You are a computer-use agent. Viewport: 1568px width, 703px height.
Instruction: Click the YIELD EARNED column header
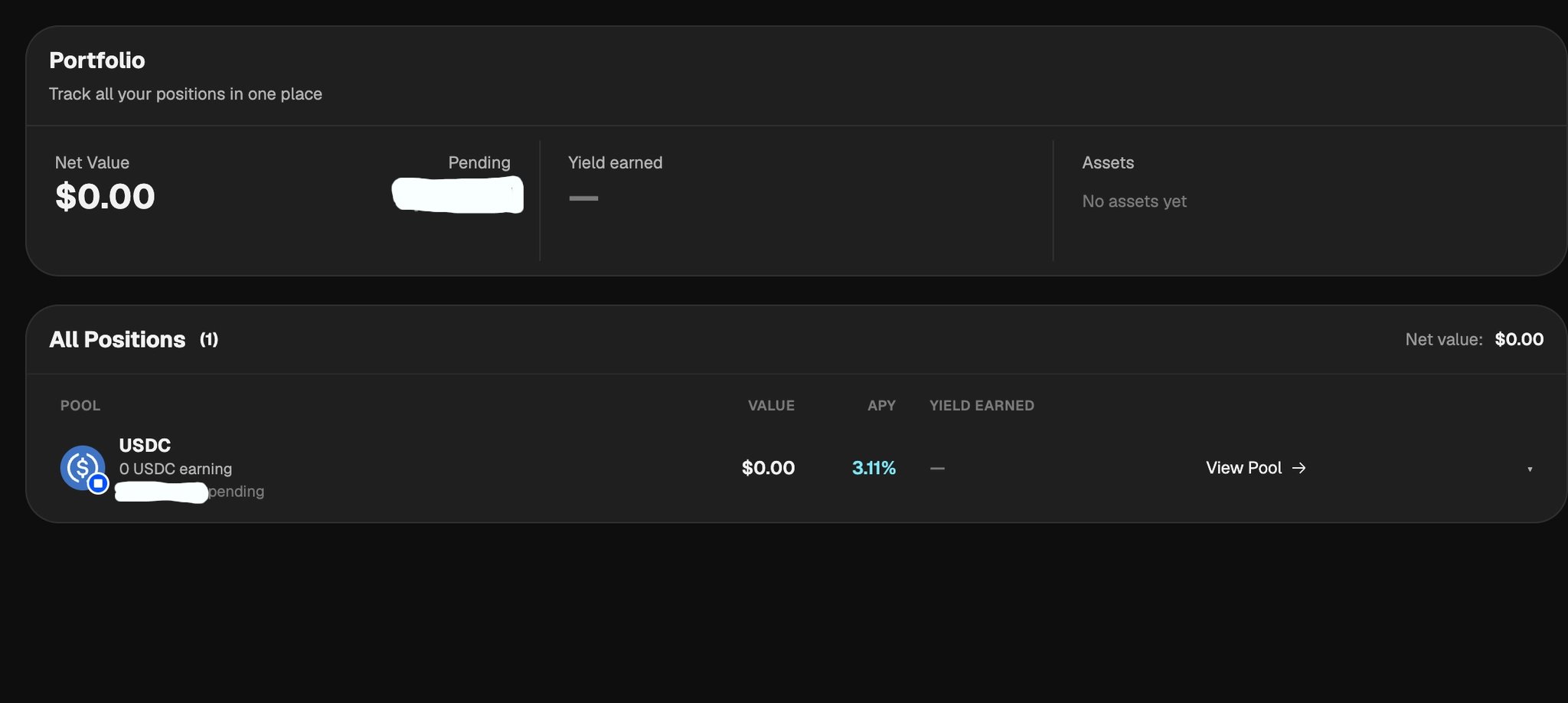pyautogui.click(x=982, y=405)
